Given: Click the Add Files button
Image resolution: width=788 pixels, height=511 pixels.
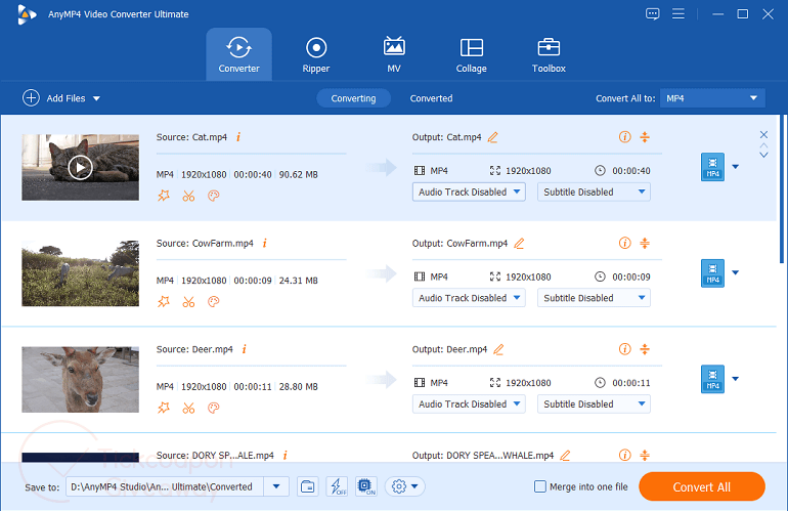Looking at the screenshot, I should 61,98.
